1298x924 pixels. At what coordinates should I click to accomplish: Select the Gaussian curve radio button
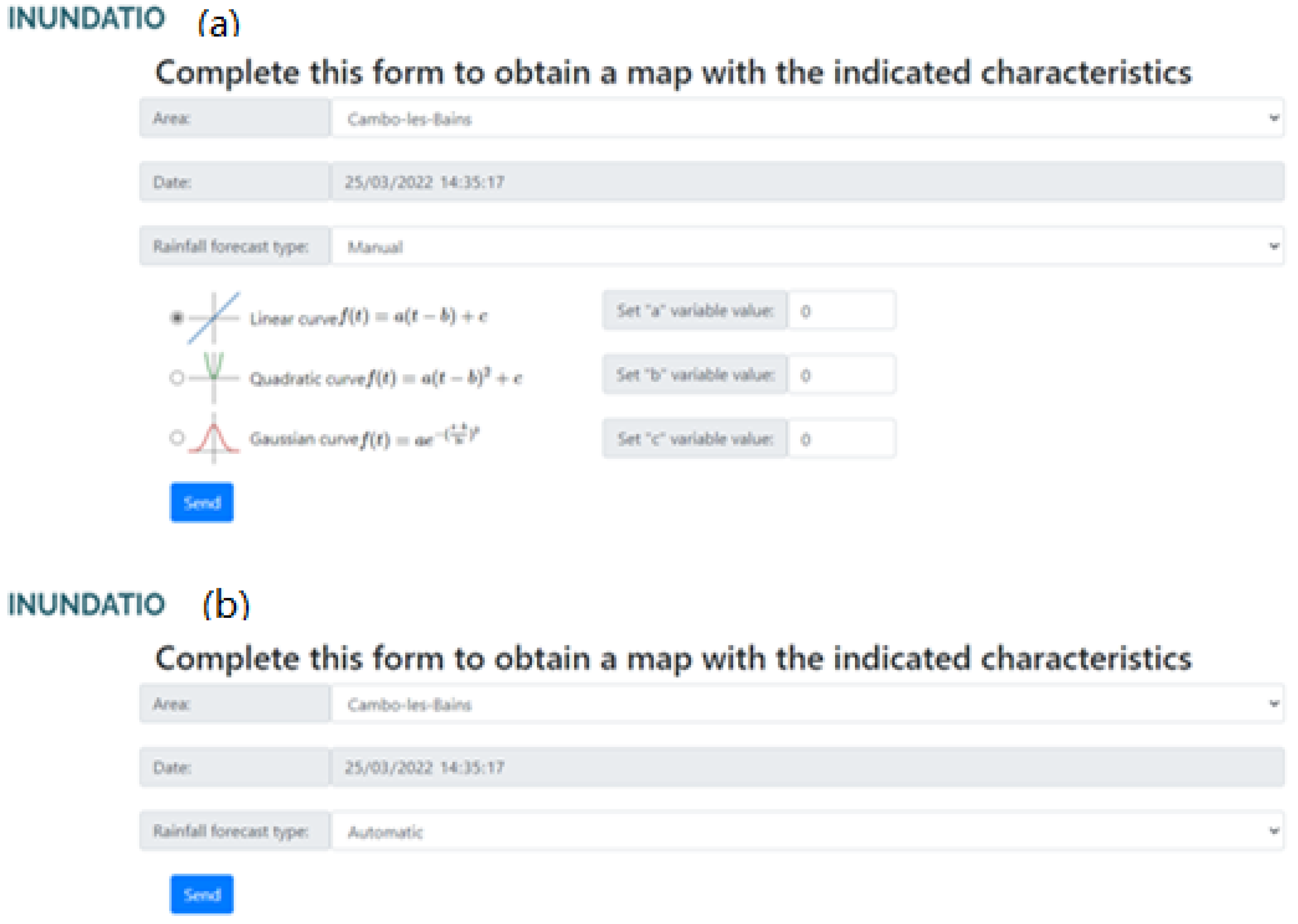click(x=177, y=437)
